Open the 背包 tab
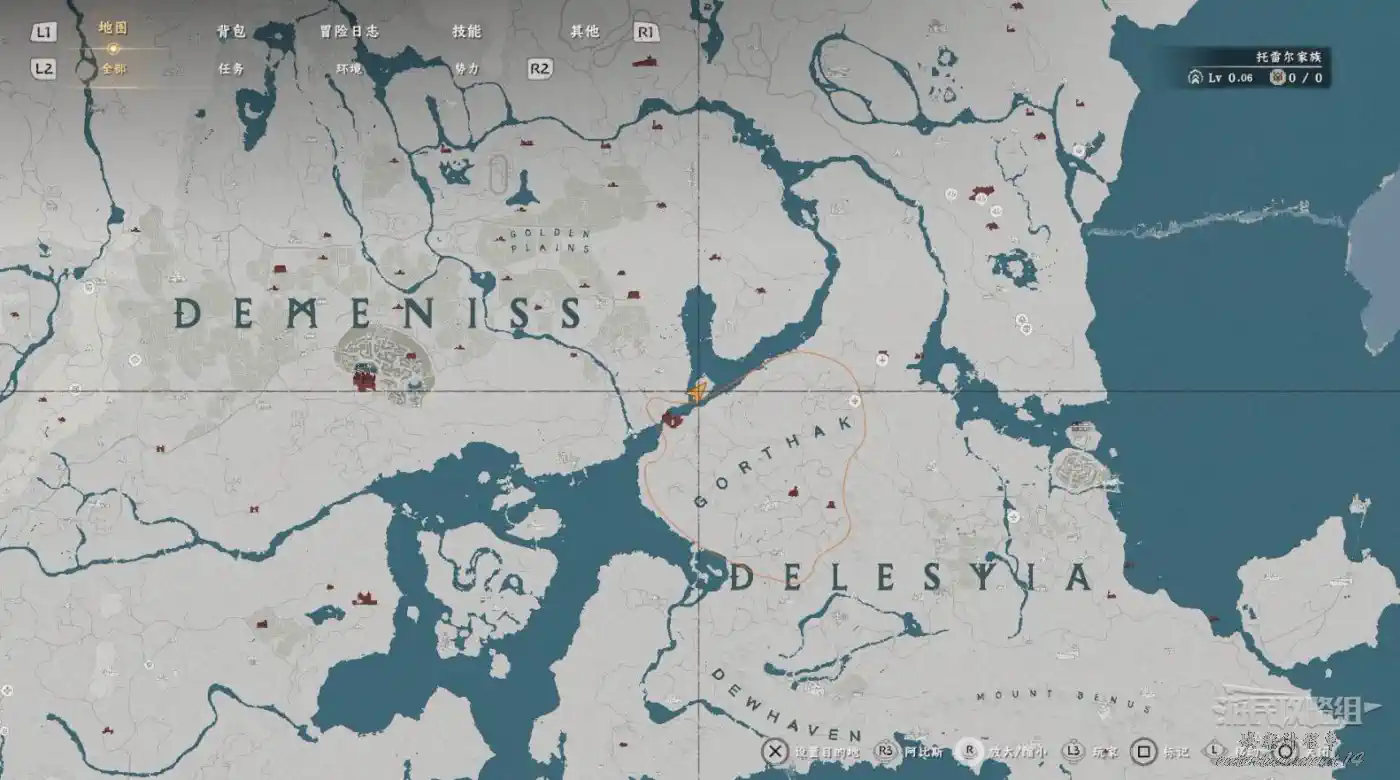The width and height of the screenshot is (1400, 780). (x=231, y=32)
